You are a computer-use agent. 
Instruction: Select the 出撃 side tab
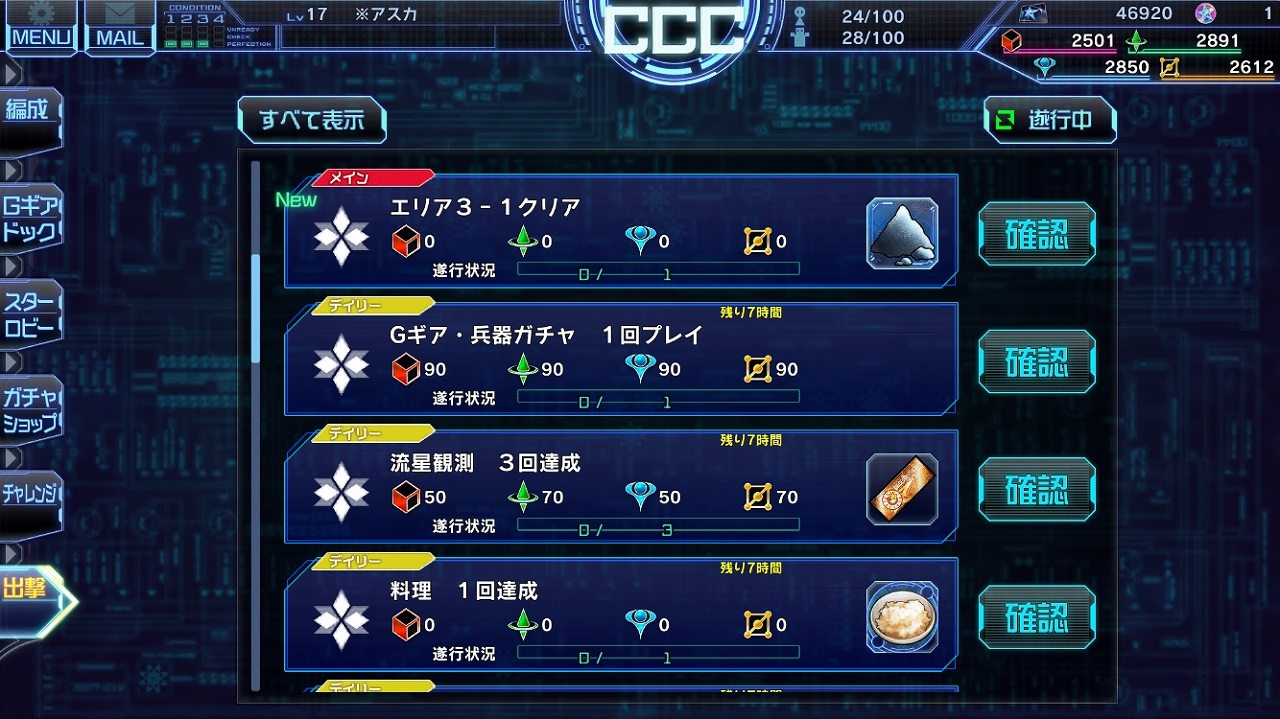(34, 590)
